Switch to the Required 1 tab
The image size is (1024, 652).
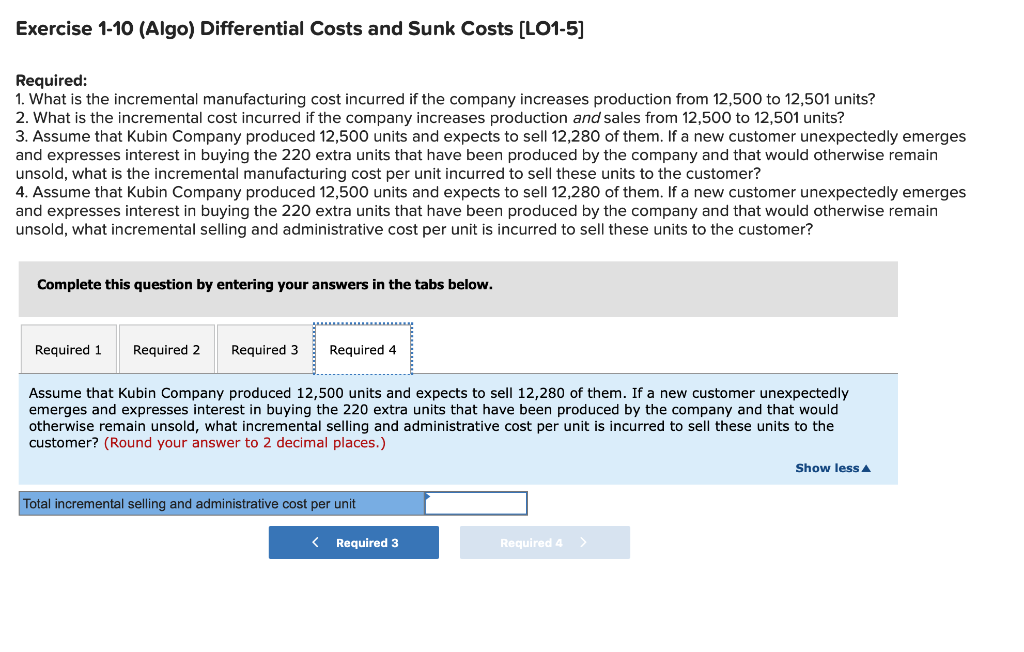pyautogui.click(x=68, y=349)
